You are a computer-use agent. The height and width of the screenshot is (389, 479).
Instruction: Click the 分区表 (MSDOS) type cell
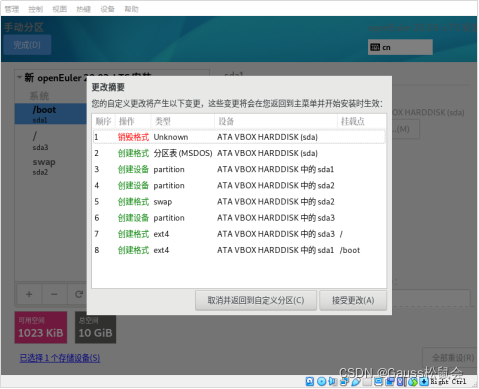(183, 153)
